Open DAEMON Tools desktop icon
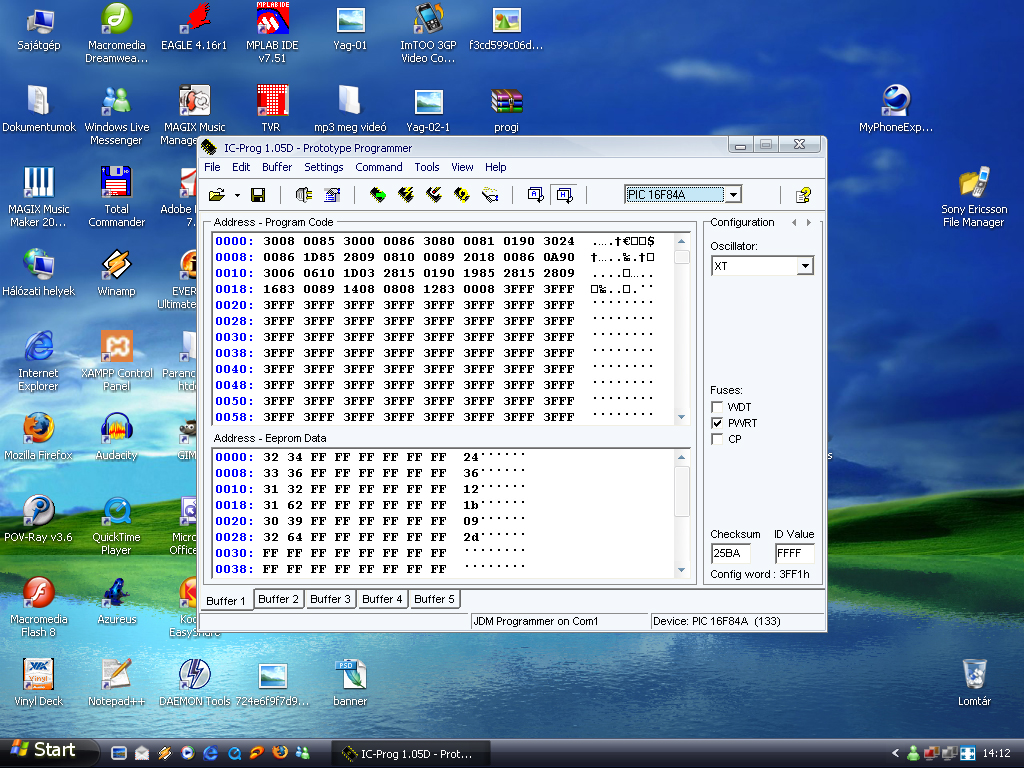 click(195, 682)
